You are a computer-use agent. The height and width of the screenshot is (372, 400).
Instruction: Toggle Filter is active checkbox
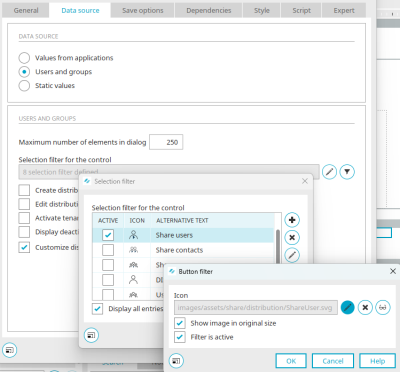pos(180,337)
